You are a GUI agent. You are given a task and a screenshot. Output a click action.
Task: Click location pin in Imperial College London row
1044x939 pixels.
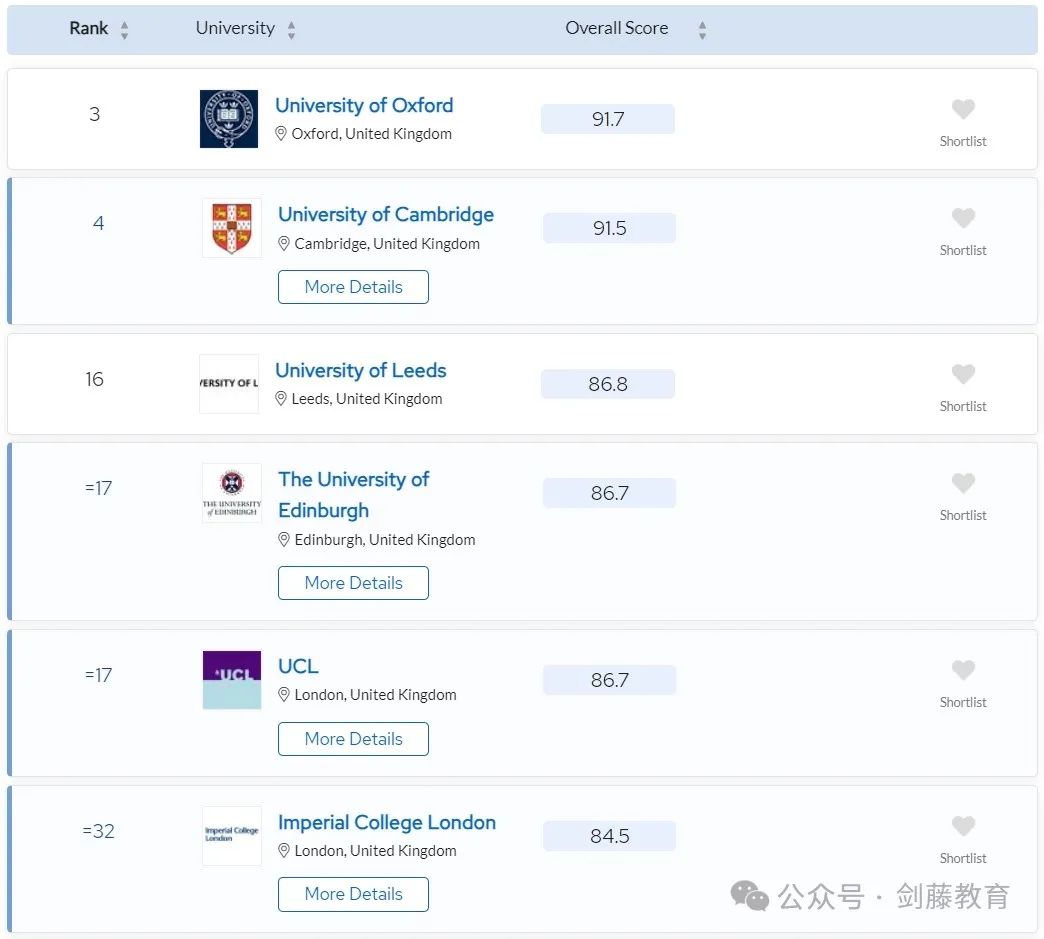(x=284, y=850)
